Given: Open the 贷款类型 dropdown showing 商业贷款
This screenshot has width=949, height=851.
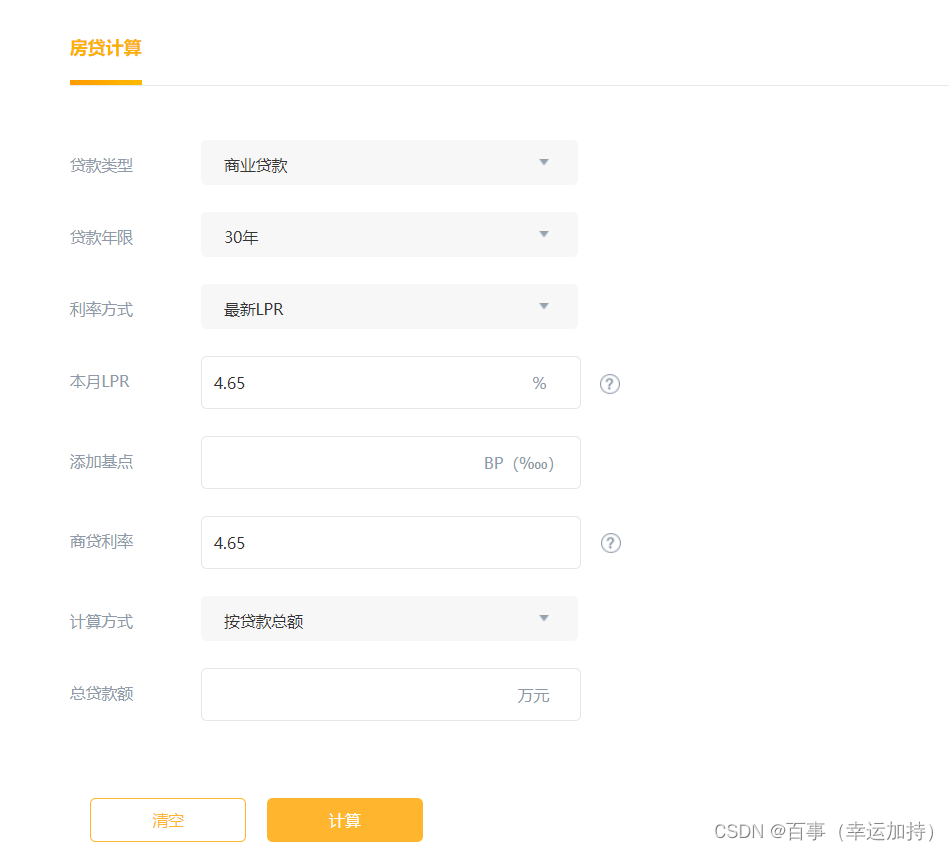Looking at the screenshot, I should [x=389, y=162].
